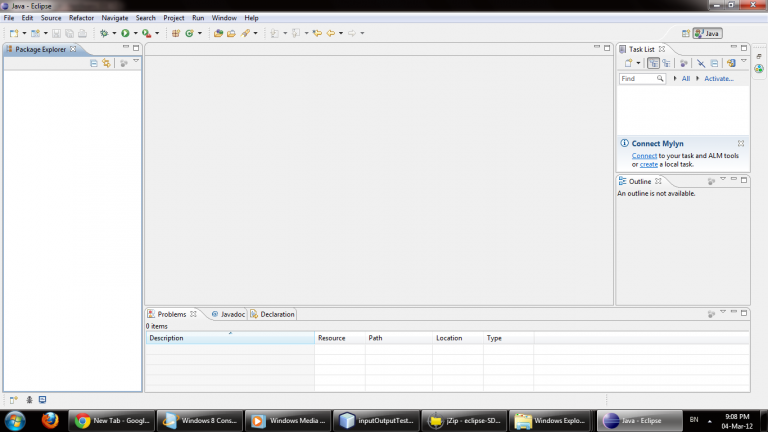768x432 pixels.
Task: Open the Run button dropdown arrow
Action: point(135,33)
